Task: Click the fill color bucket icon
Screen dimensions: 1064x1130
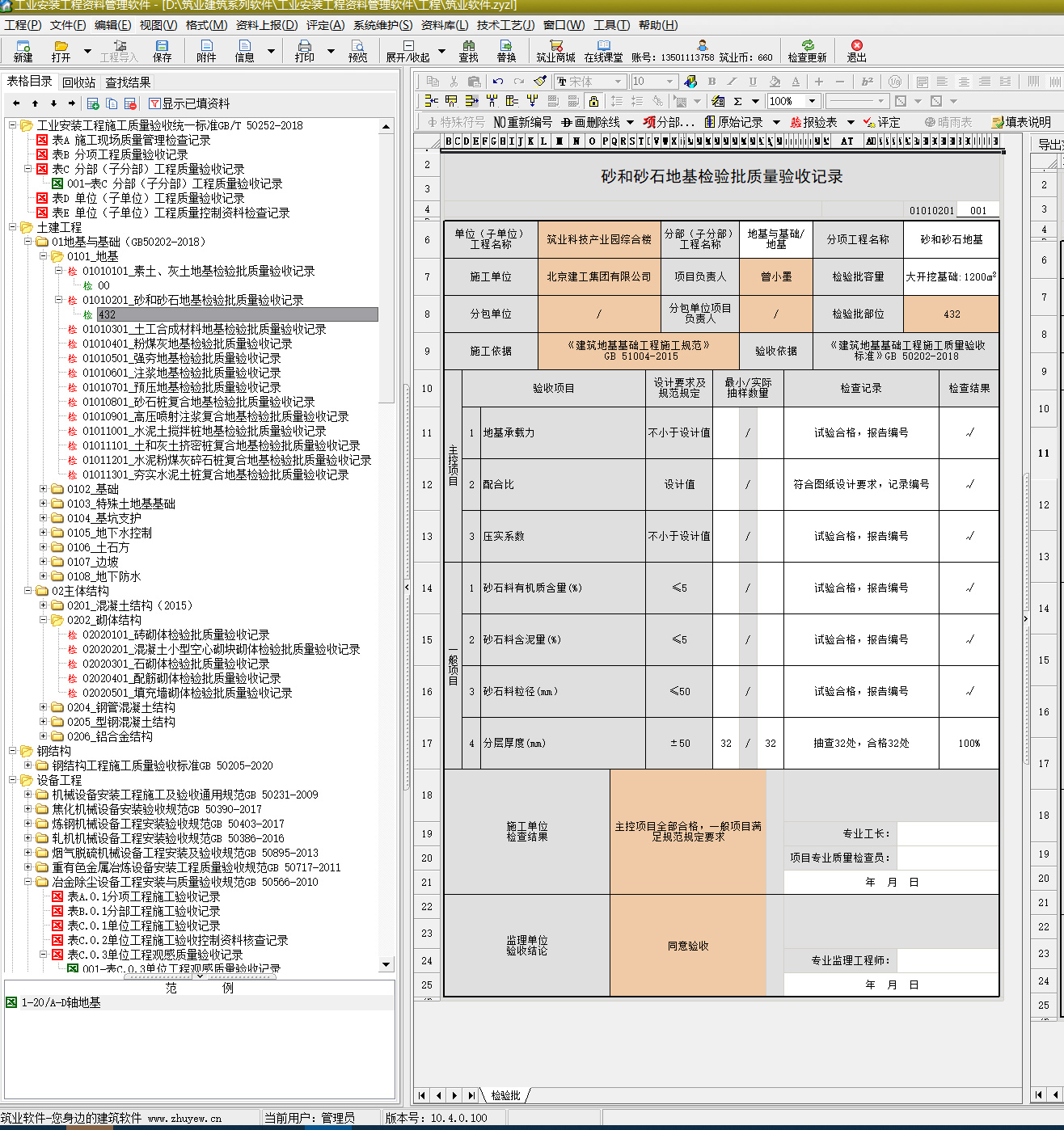Action: point(775,82)
